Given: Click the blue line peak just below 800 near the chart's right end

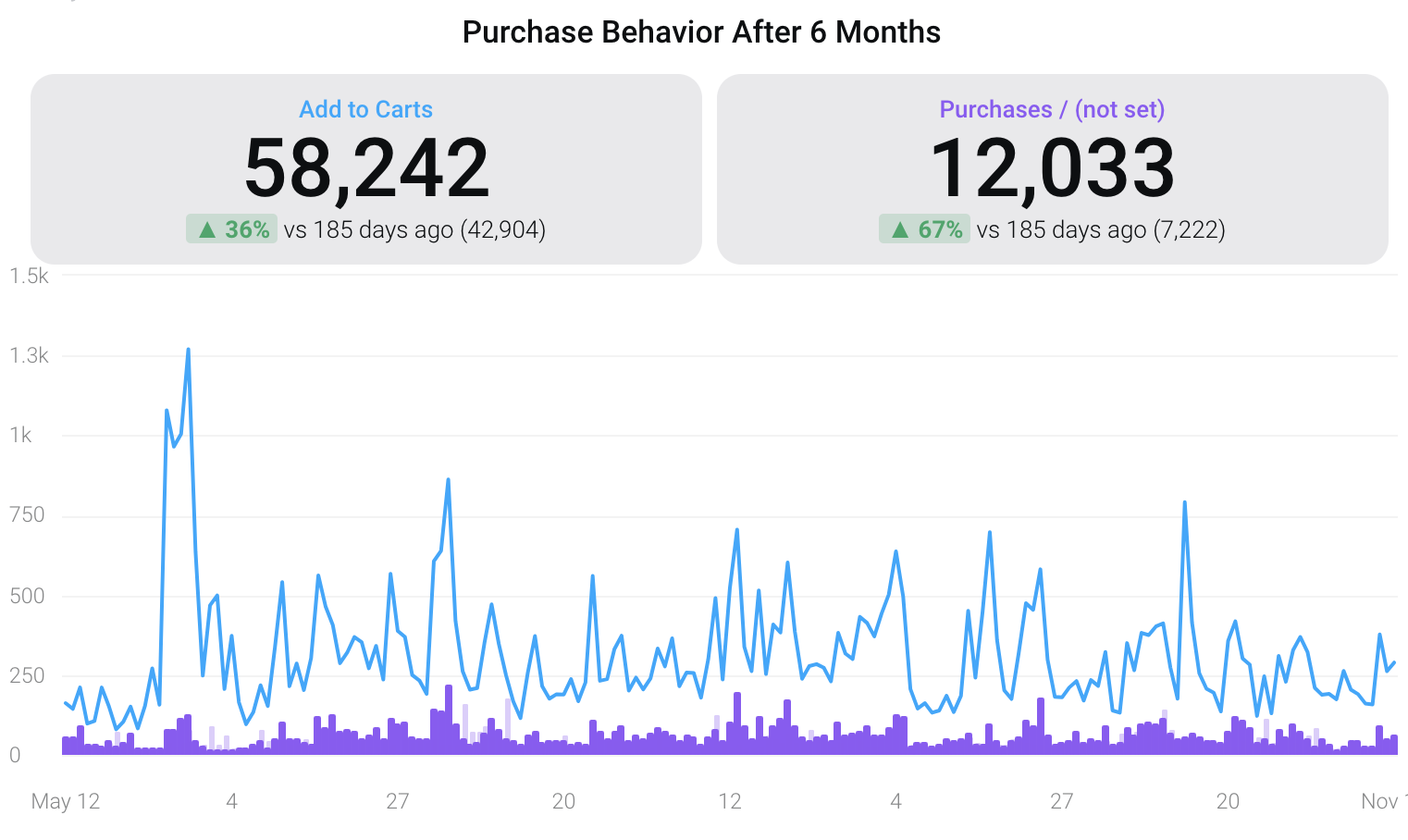Looking at the screenshot, I should 1184,502.
